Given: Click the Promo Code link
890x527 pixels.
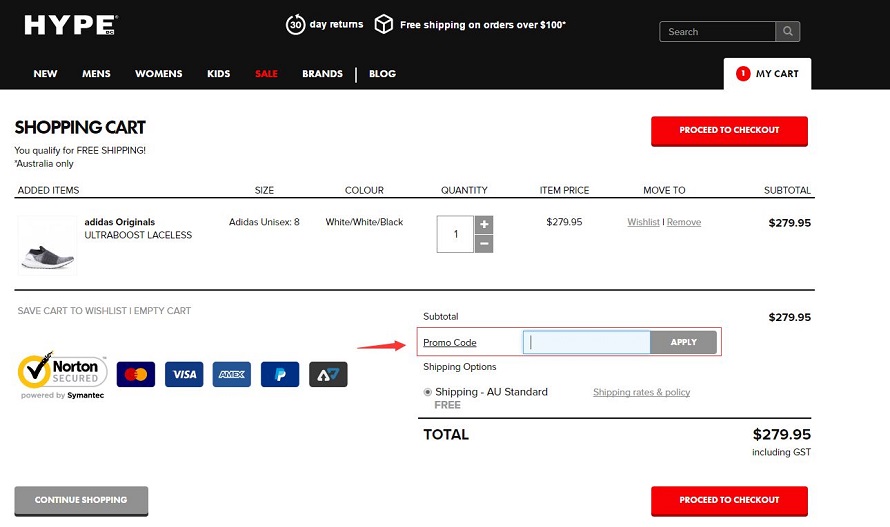Looking at the screenshot, I should [450, 342].
